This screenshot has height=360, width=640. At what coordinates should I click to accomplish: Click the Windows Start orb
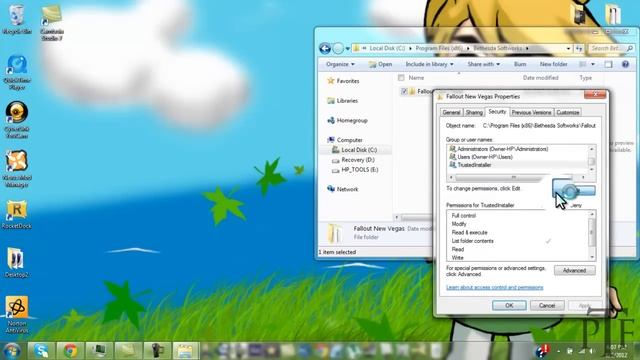pos(11,351)
